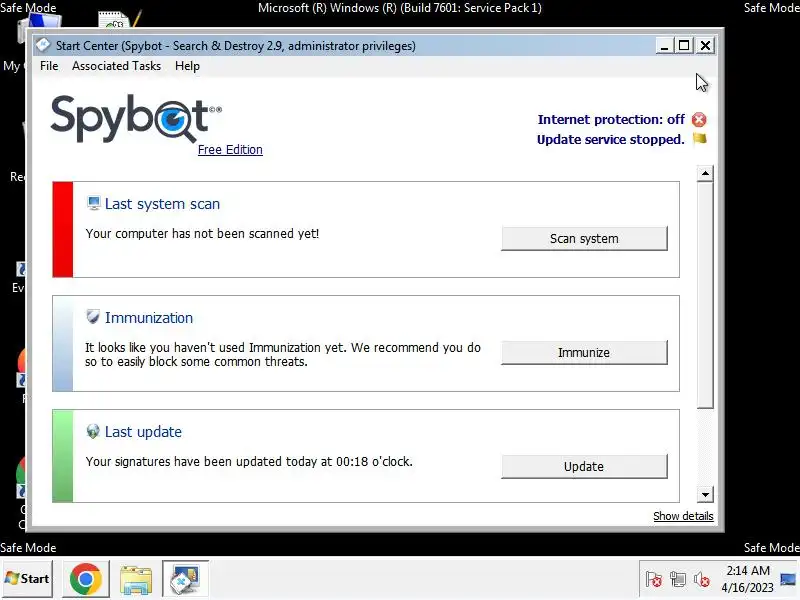Image resolution: width=800 pixels, height=600 pixels.
Task: Click the network tray icon
Action: pyautogui.click(x=678, y=580)
